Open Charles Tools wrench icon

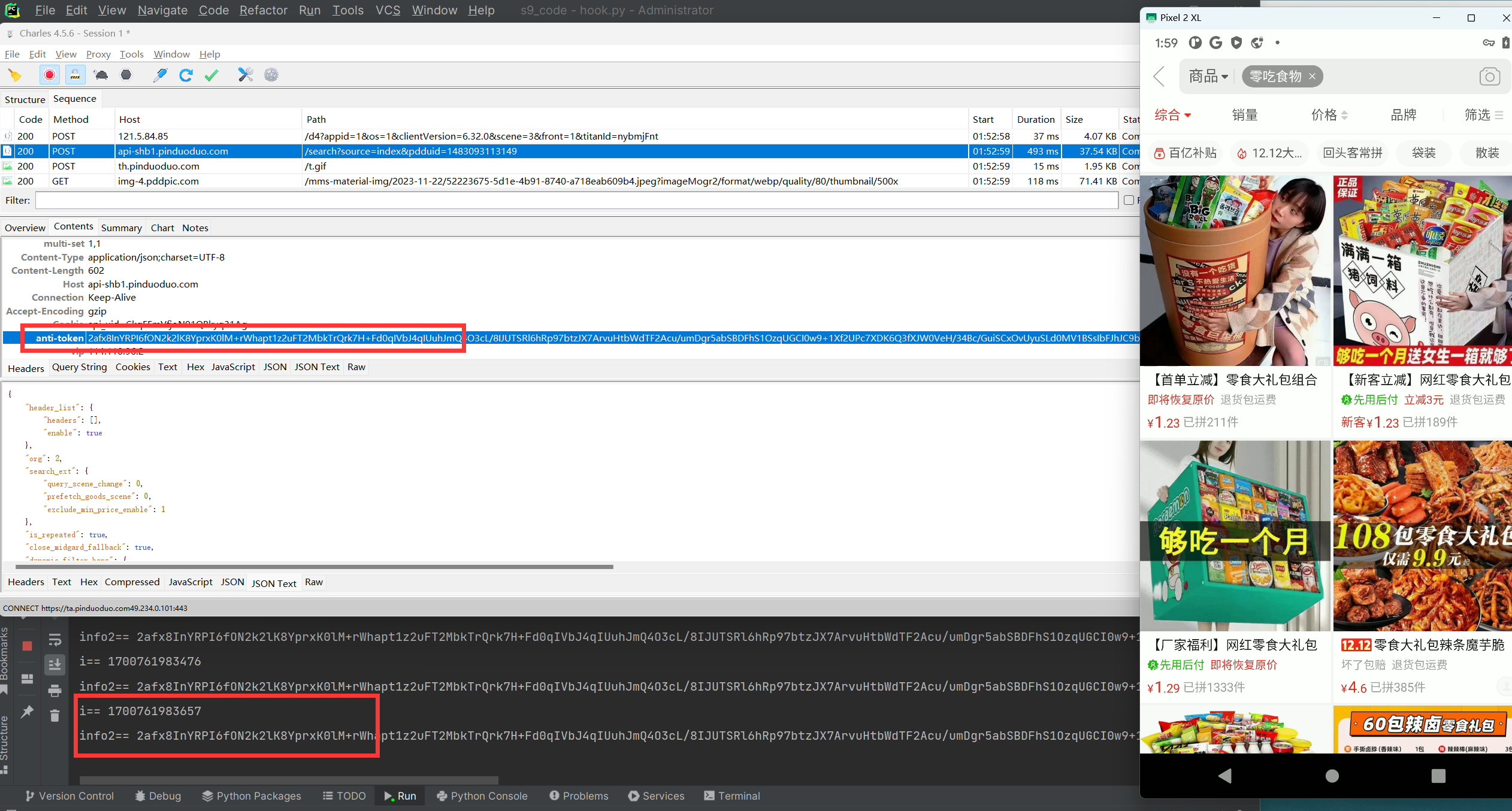click(x=246, y=75)
